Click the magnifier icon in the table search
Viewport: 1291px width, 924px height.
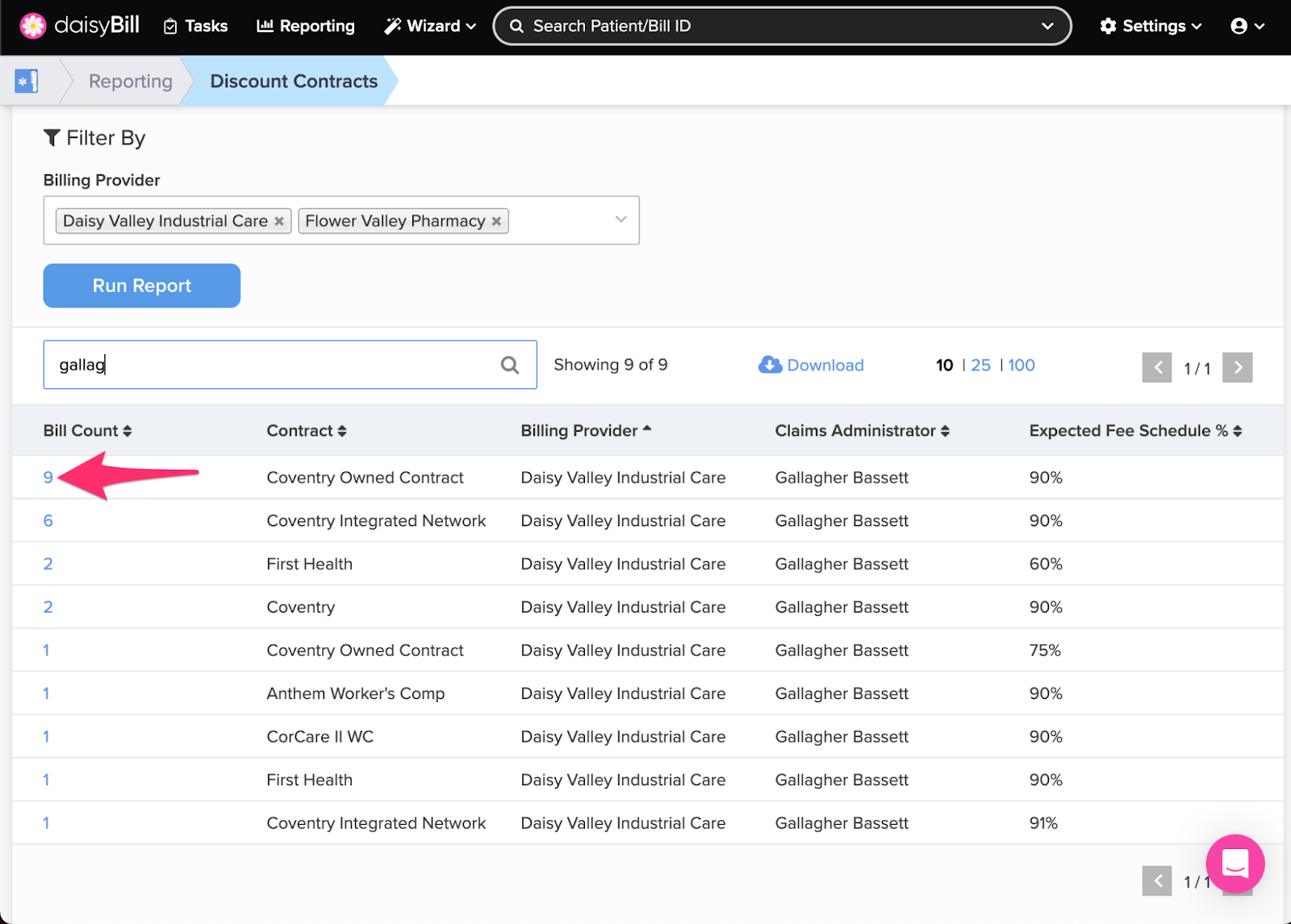(x=510, y=365)
